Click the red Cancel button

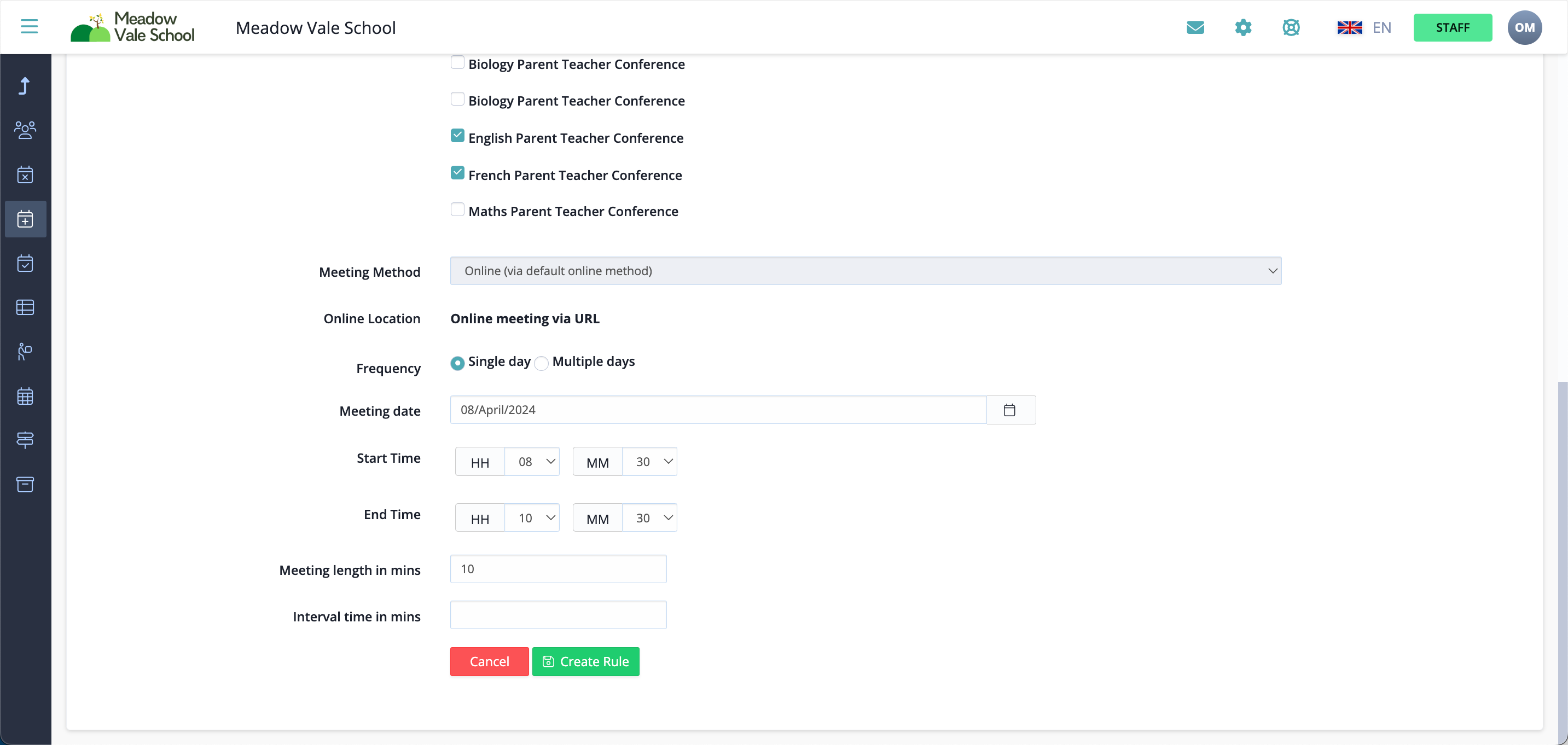point(490,662)
